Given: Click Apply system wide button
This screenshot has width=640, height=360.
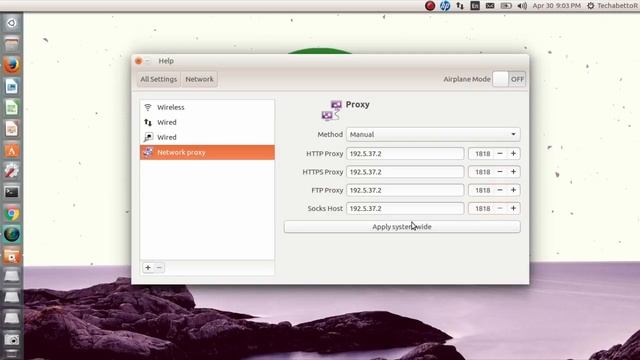Looking at the screenshot, I should [402, 227].
